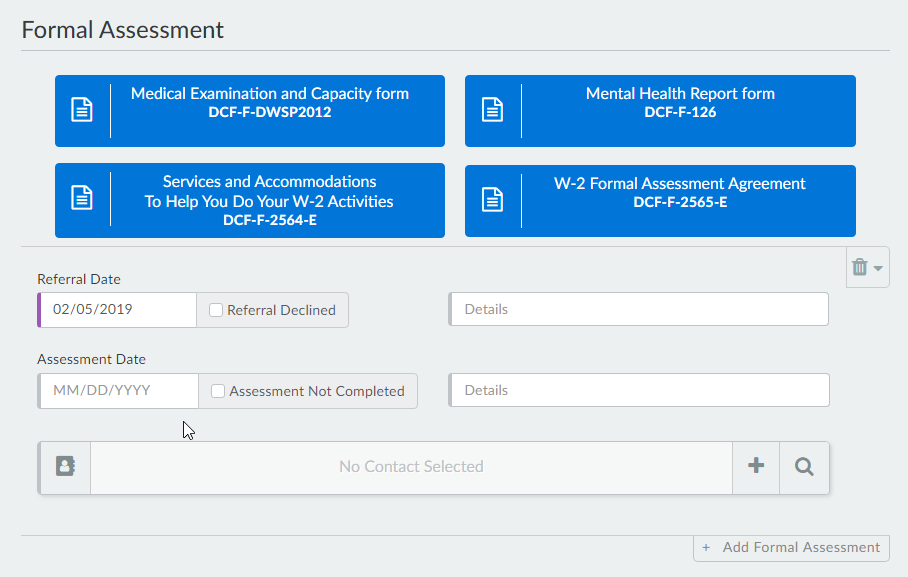Expand the dropdown arrow beside trash icon
This screenshot has height=577, width=908.
point(878,268)
